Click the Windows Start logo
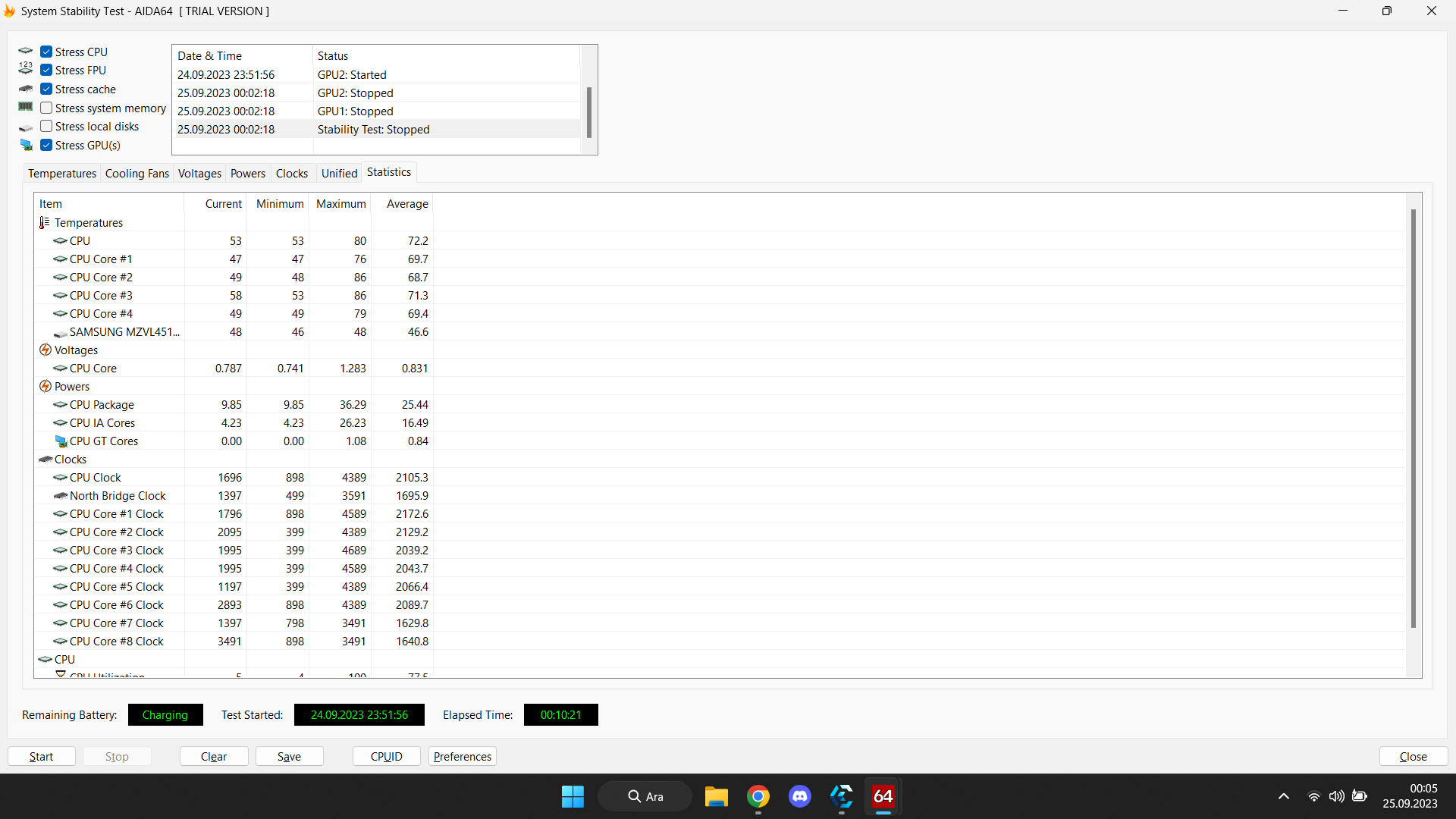This screenshot has height=819, width=1456. click(x=573, y=796)
